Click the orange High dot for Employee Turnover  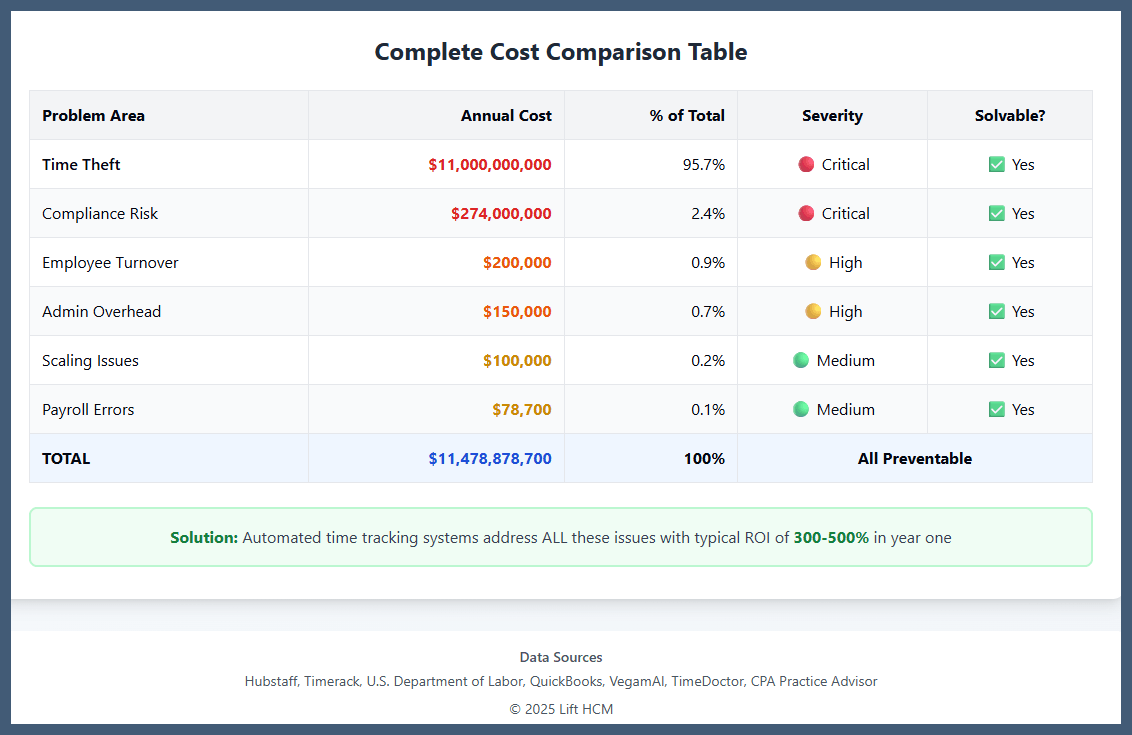tap(813, 262)
